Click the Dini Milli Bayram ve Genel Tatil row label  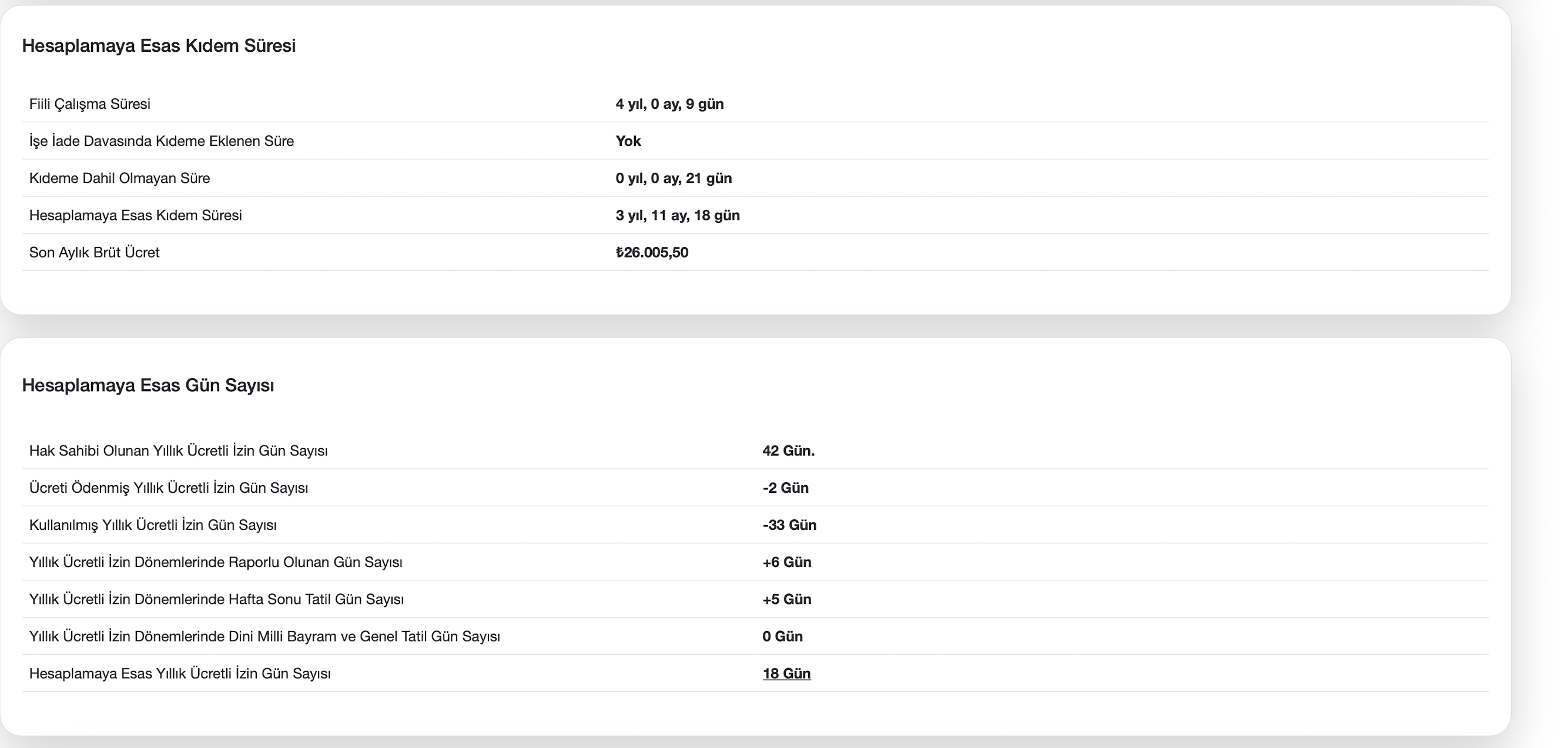pyautogui.click(x=264, y=636)
